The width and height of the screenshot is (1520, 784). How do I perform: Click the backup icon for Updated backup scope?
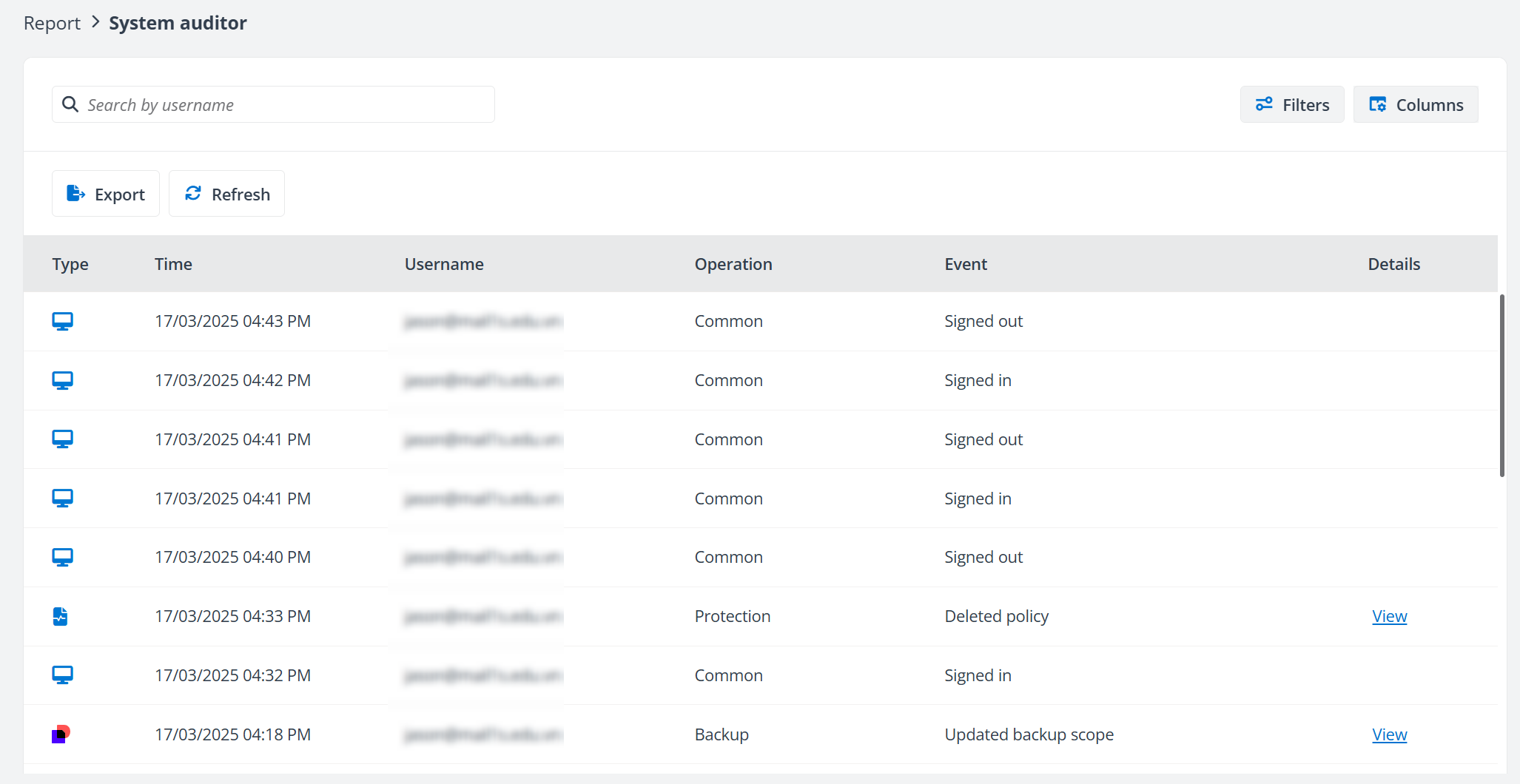[x=61, y=734]
